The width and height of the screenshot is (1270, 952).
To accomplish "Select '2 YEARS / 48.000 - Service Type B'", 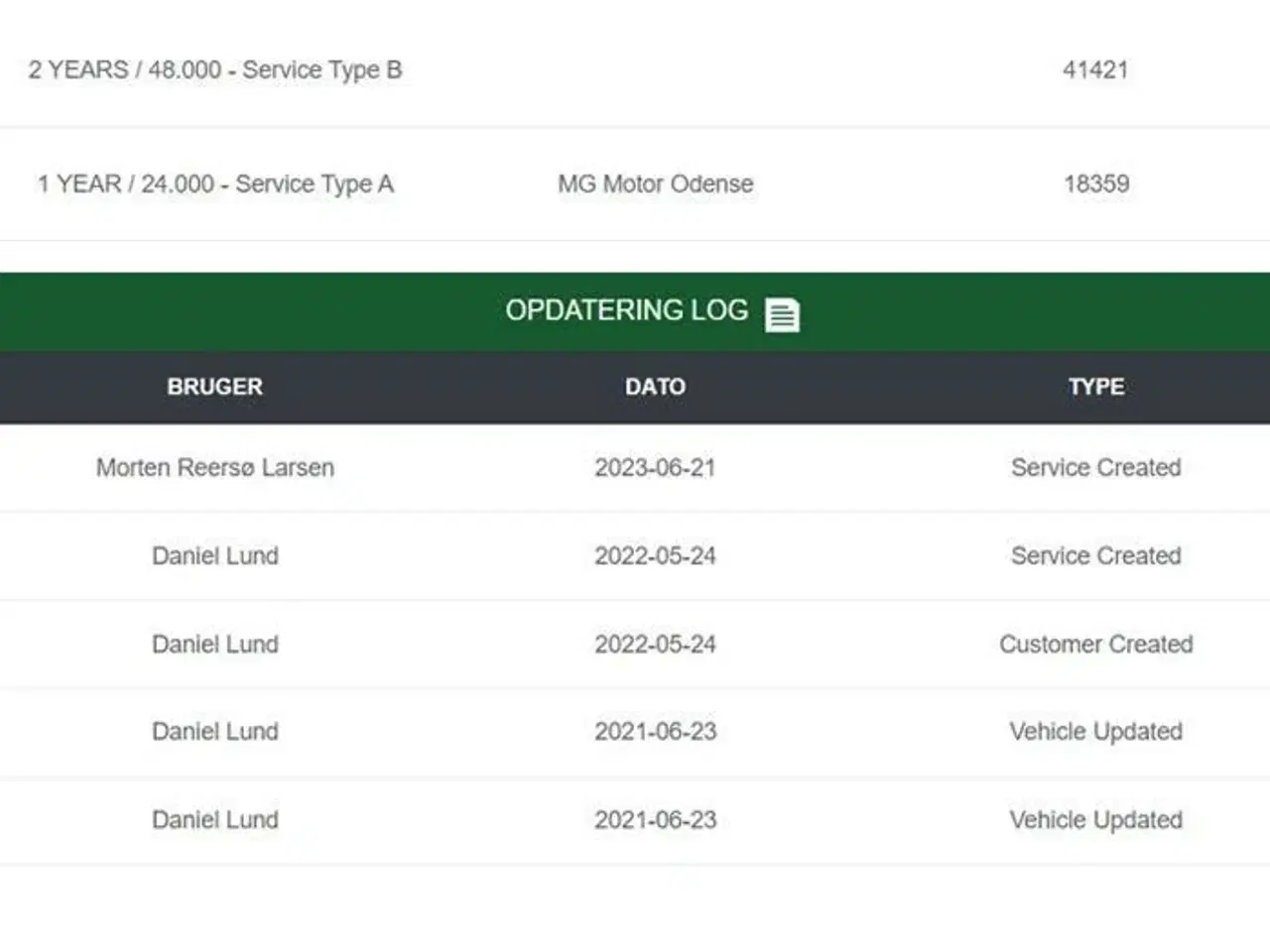I will coord(215,70).
